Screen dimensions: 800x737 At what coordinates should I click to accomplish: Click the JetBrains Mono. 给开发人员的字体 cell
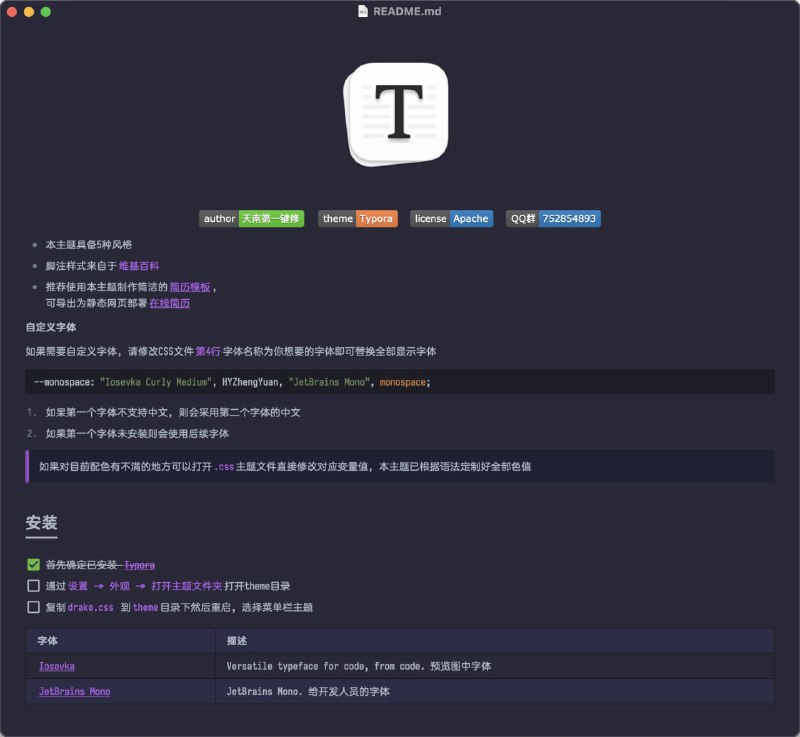pos(495,692)
